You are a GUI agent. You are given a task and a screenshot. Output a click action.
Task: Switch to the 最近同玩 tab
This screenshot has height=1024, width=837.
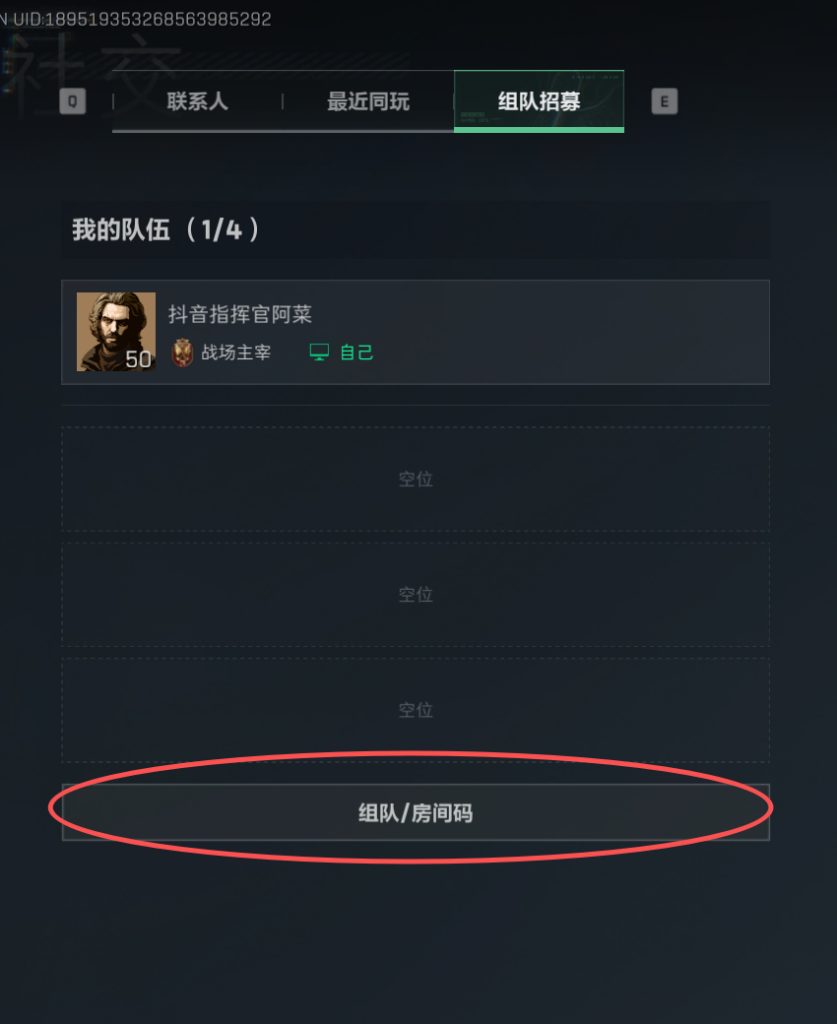(368, 101)
